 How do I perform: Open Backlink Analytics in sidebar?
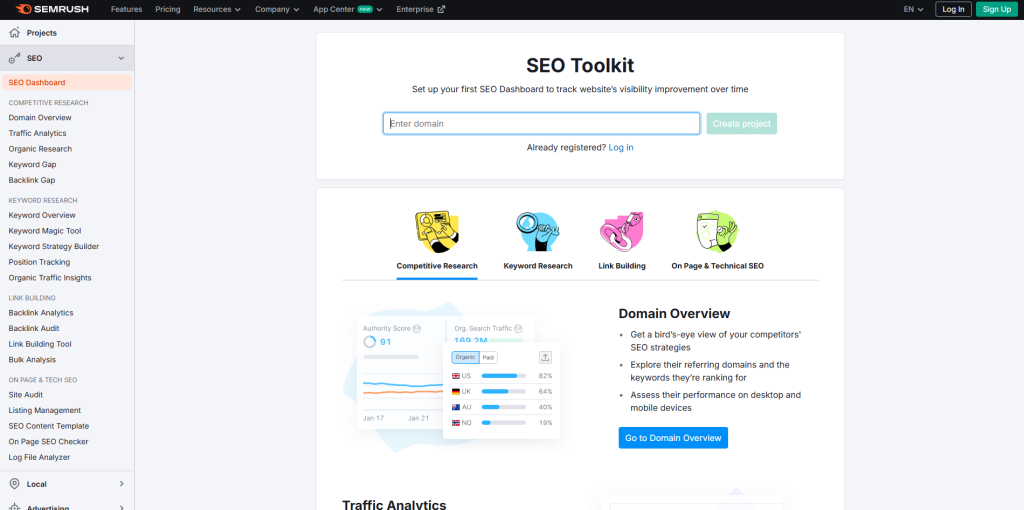point(41,313)
